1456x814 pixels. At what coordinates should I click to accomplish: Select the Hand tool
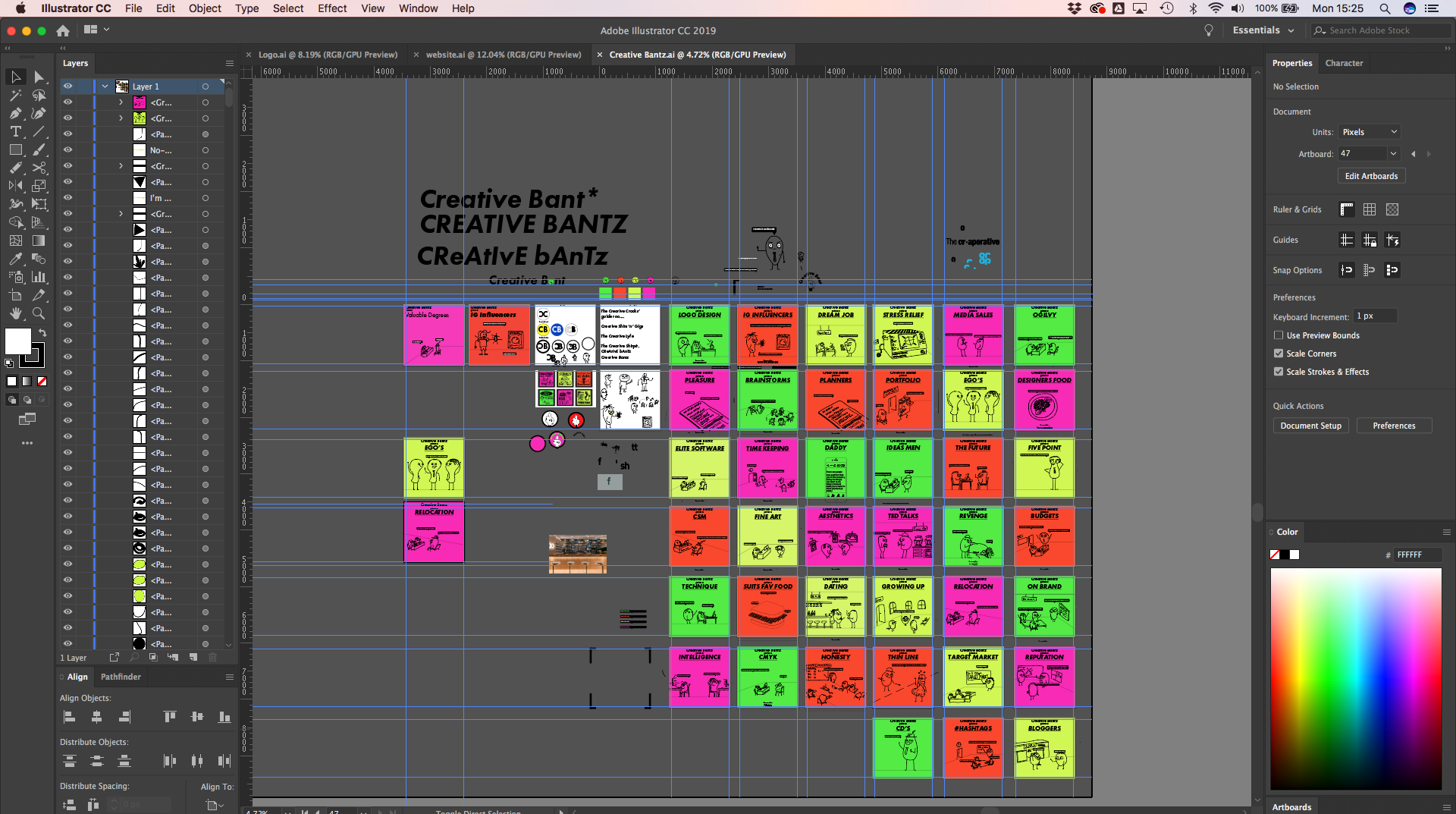tap(15, 313)
